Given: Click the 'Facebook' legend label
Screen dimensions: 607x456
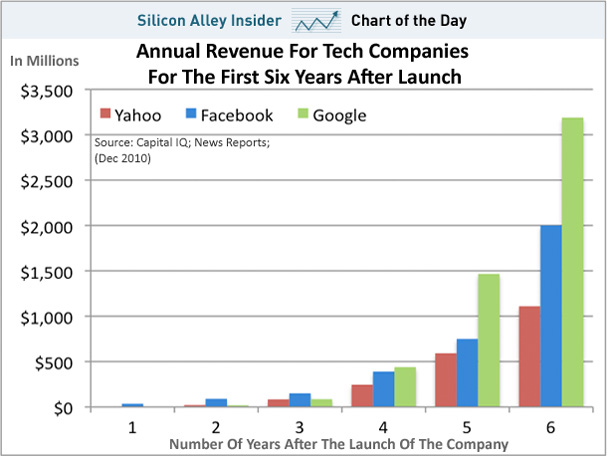Looking at the screenshot, I should pyautogui.click(x=237, y=115).
